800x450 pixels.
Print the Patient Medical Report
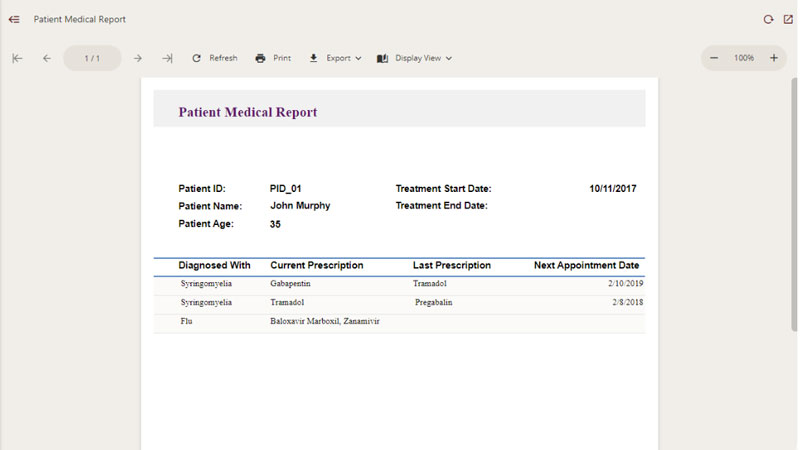coord(273,58)
